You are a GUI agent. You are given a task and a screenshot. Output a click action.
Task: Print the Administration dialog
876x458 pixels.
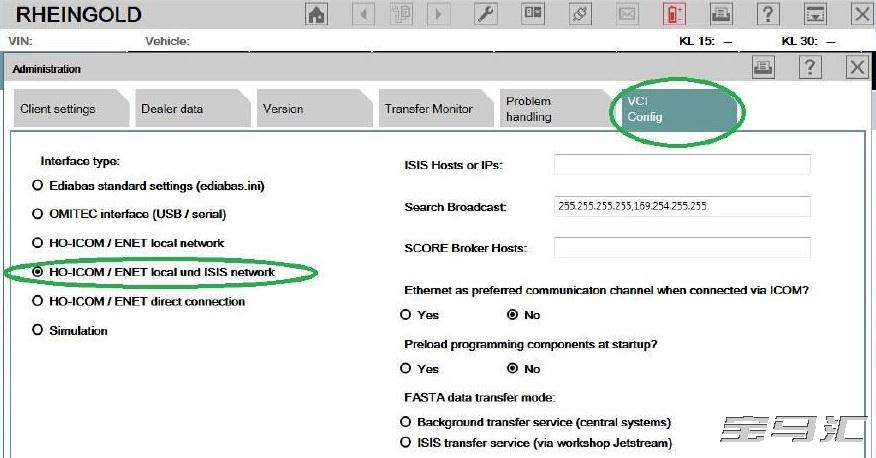[763, 68]
